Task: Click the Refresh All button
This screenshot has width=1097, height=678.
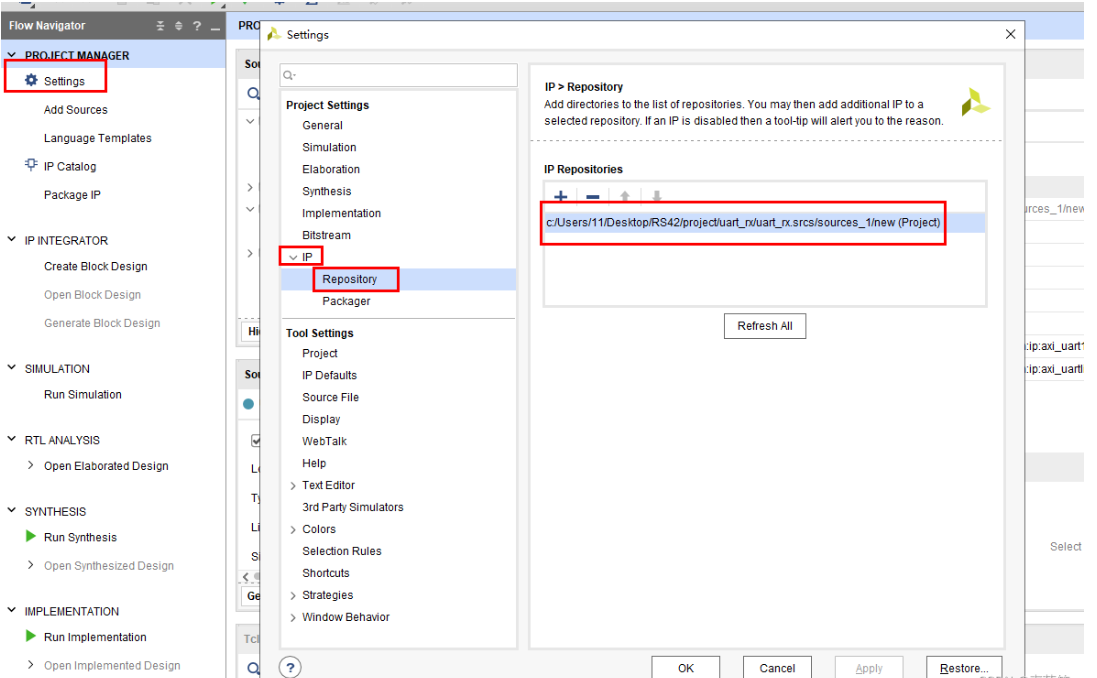Action: (765, 326)
